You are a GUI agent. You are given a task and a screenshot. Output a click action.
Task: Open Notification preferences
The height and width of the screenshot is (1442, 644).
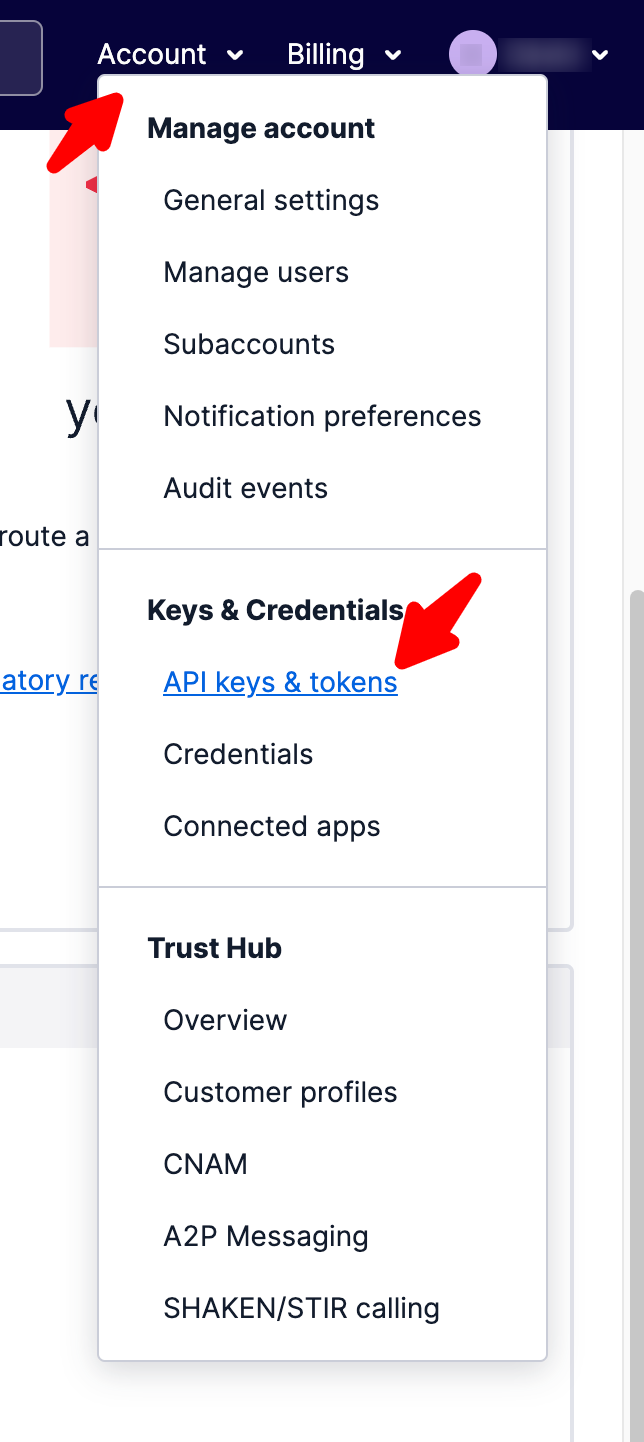pos(322,416)
